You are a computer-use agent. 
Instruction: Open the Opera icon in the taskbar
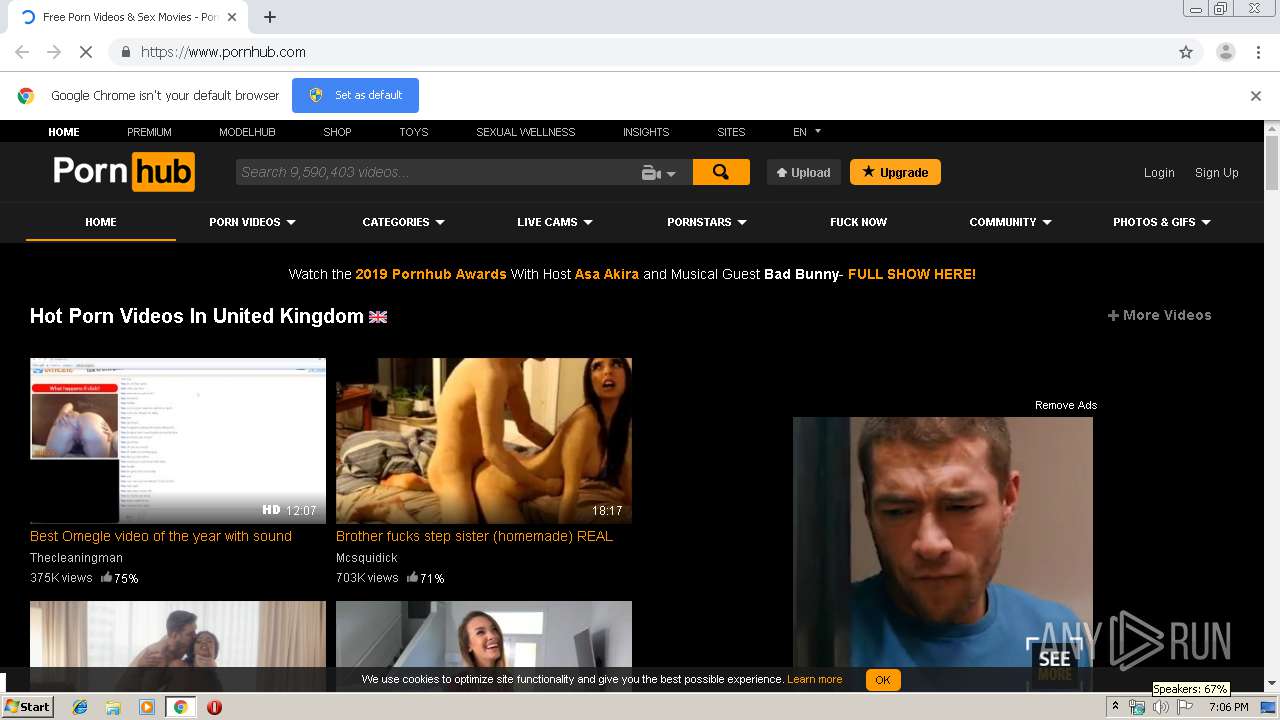pyautogui.click(x=214, y=707)
